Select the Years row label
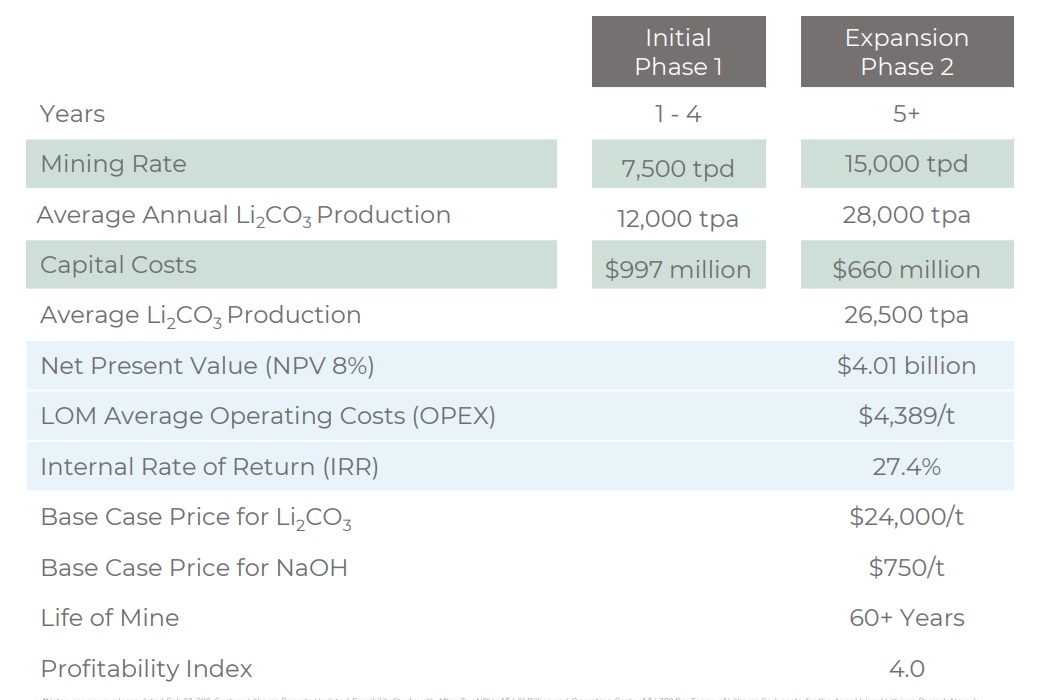Viewport: 1050px width, 700px height. pos(72,114)
